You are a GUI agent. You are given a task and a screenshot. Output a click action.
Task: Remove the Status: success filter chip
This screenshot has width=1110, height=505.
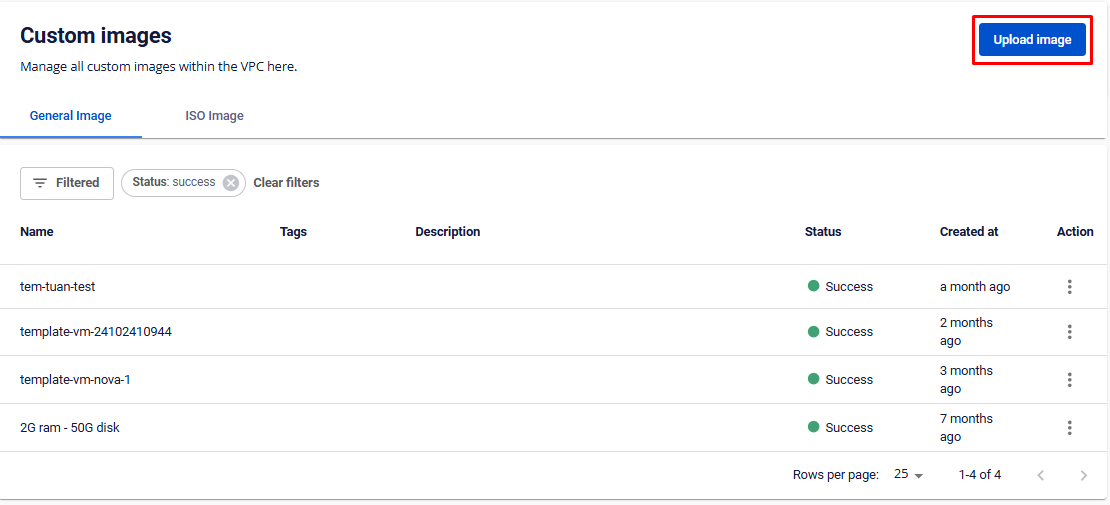pos(231,183)
